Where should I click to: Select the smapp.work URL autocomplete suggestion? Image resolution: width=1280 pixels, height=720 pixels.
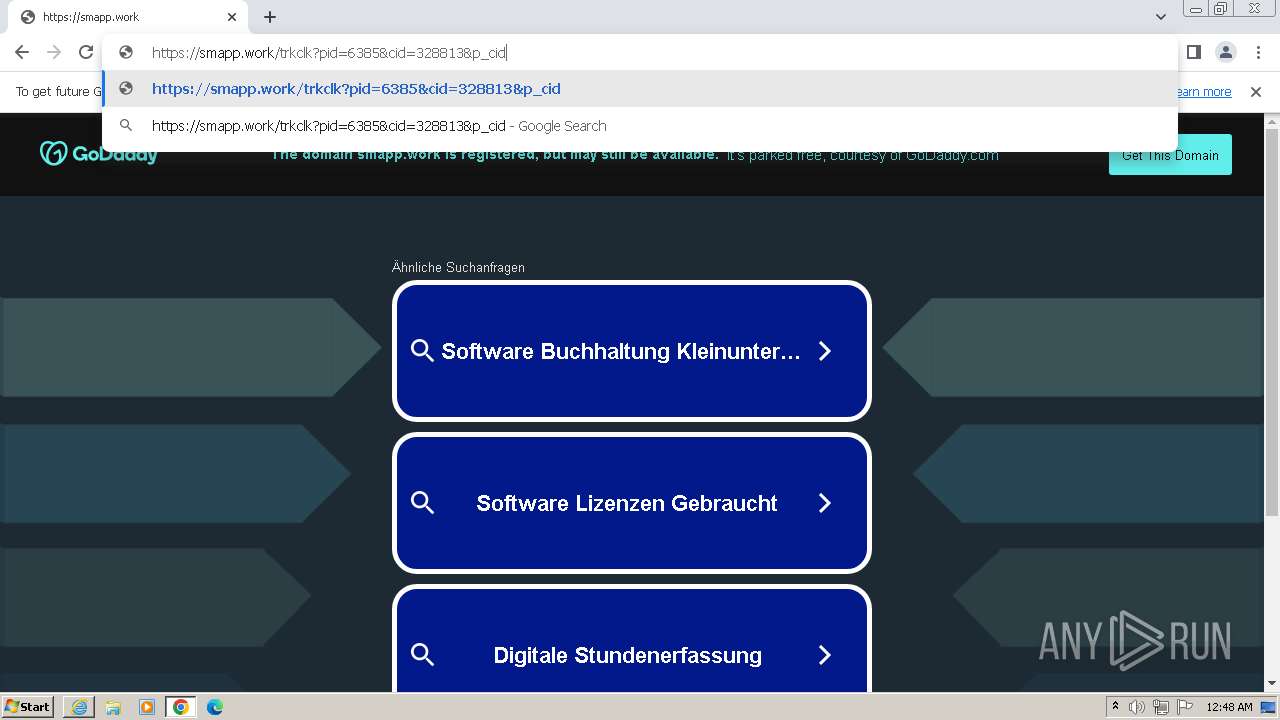[x=640, y=89]
